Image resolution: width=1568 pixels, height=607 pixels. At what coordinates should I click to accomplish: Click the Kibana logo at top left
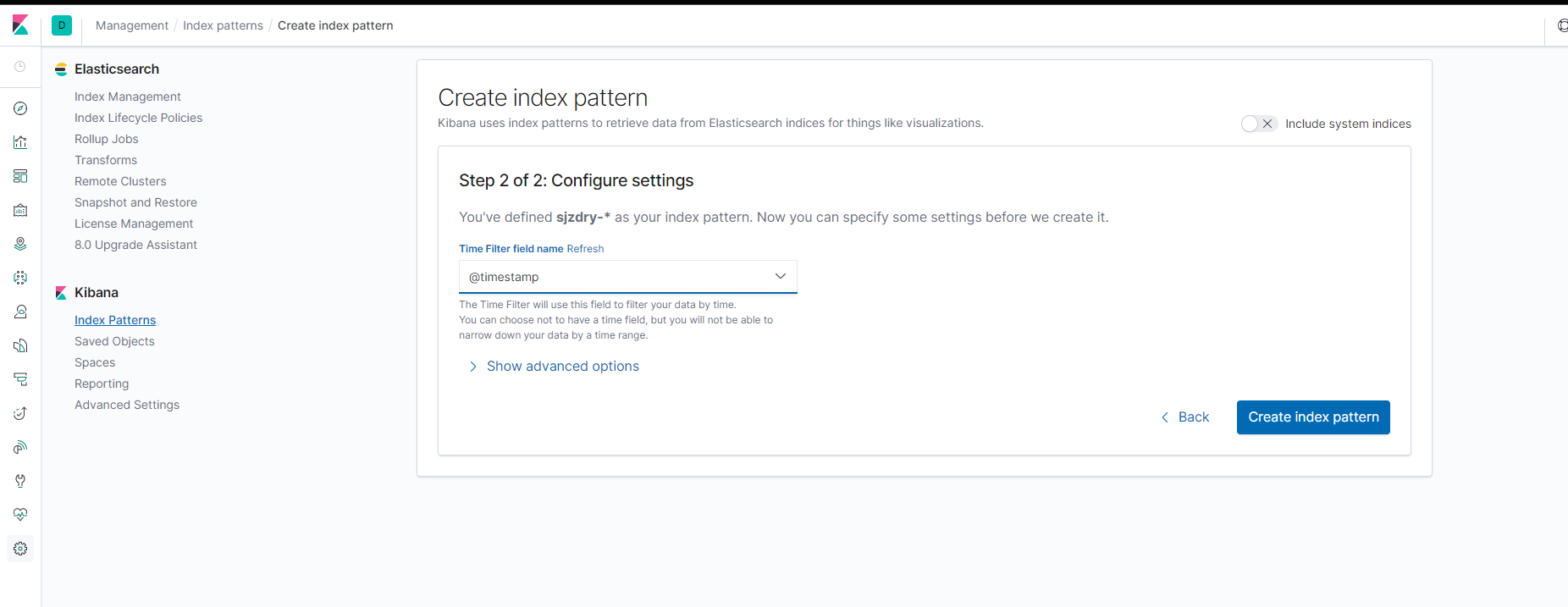[20, 25]
